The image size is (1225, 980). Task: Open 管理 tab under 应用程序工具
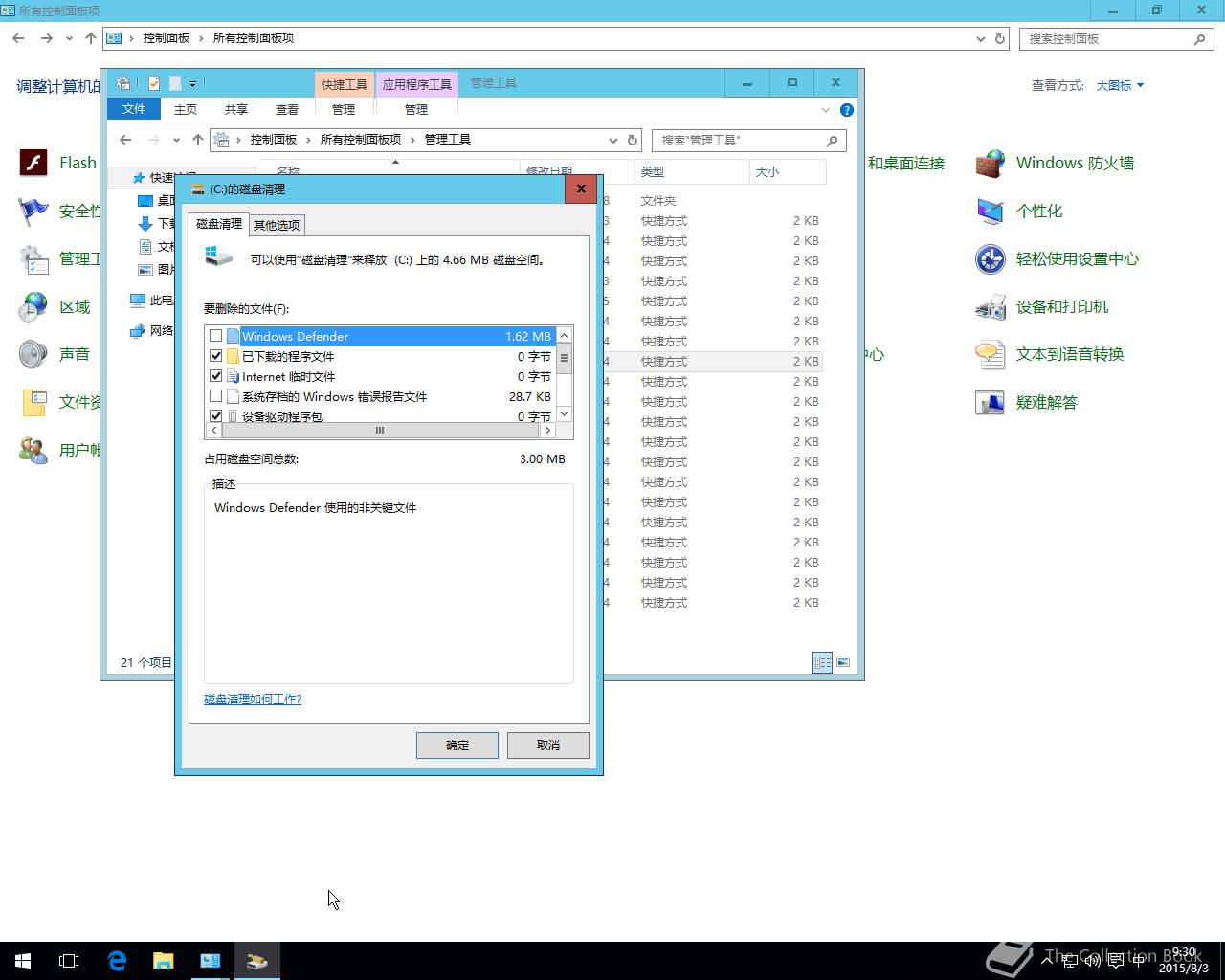tap(416, 109)
